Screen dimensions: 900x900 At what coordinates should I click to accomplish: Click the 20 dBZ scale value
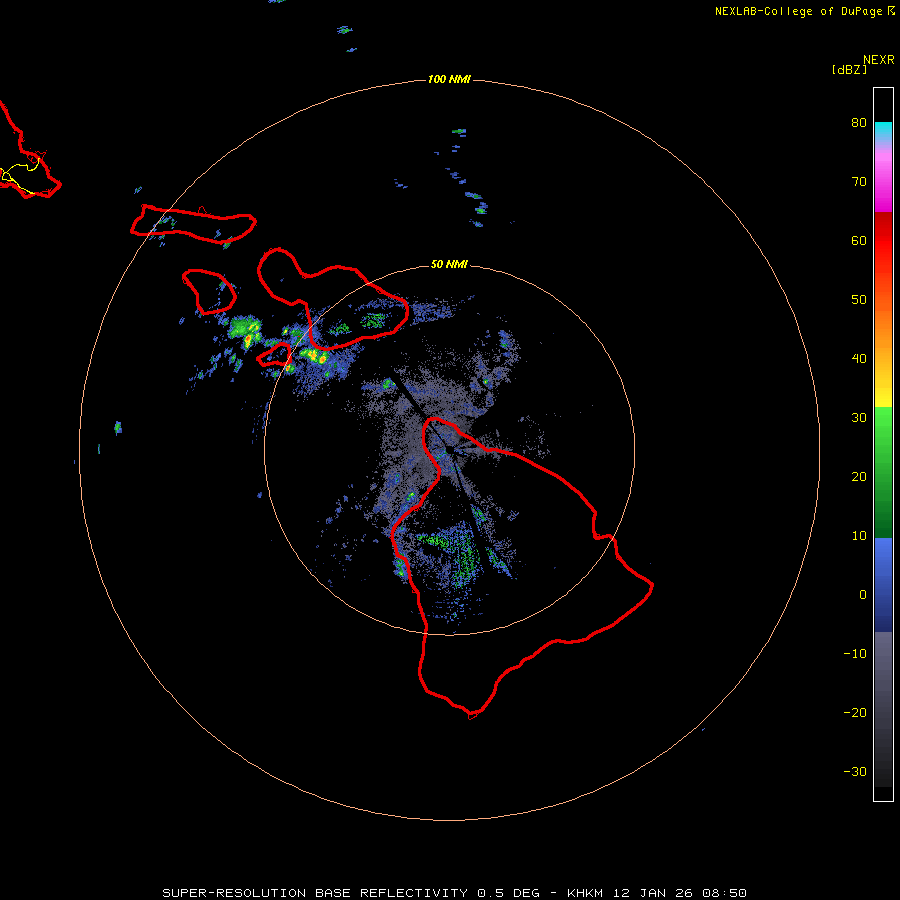[859, 477]
